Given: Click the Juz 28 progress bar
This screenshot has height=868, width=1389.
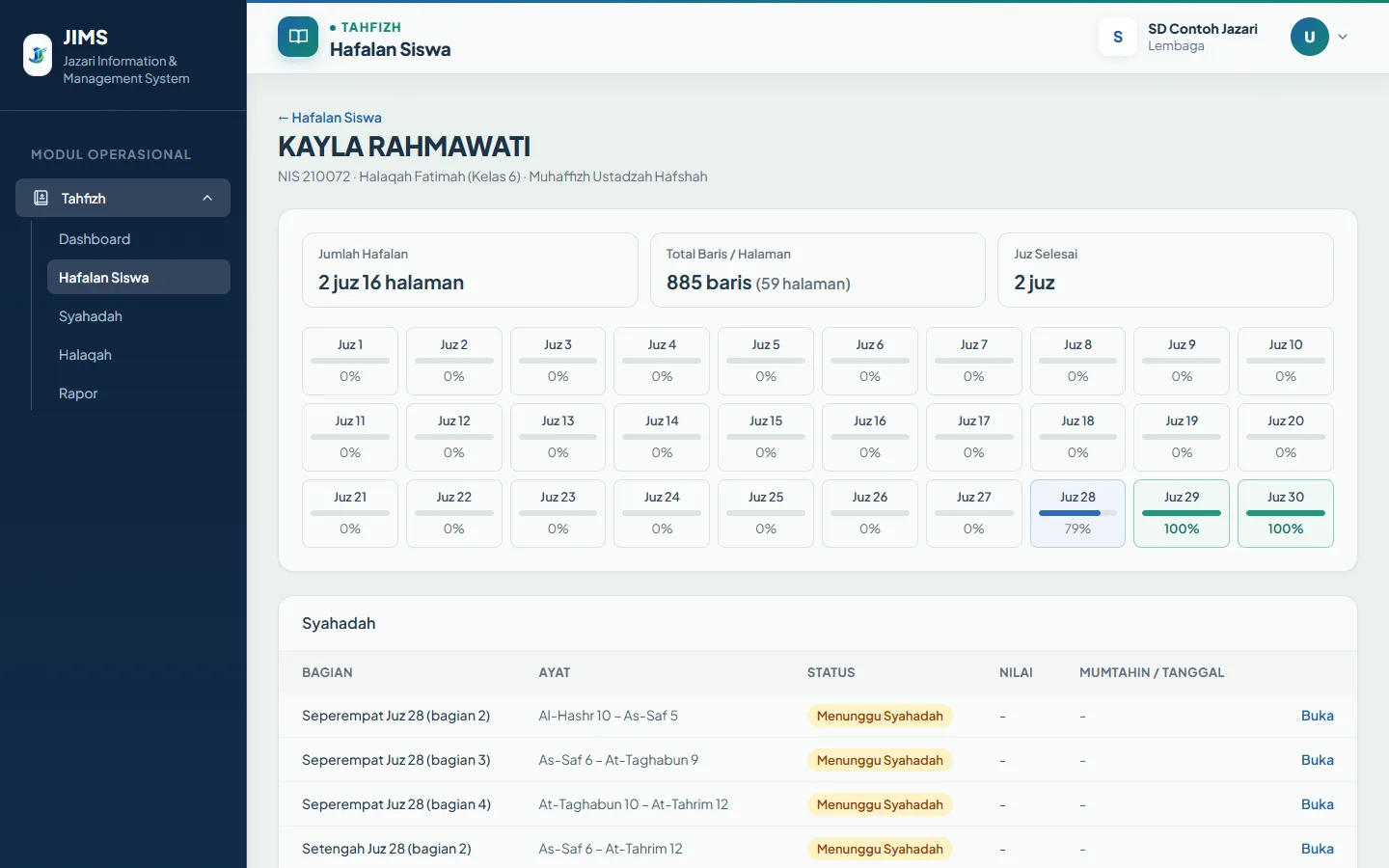Looking at the screenshot, I should [1077, 513].
